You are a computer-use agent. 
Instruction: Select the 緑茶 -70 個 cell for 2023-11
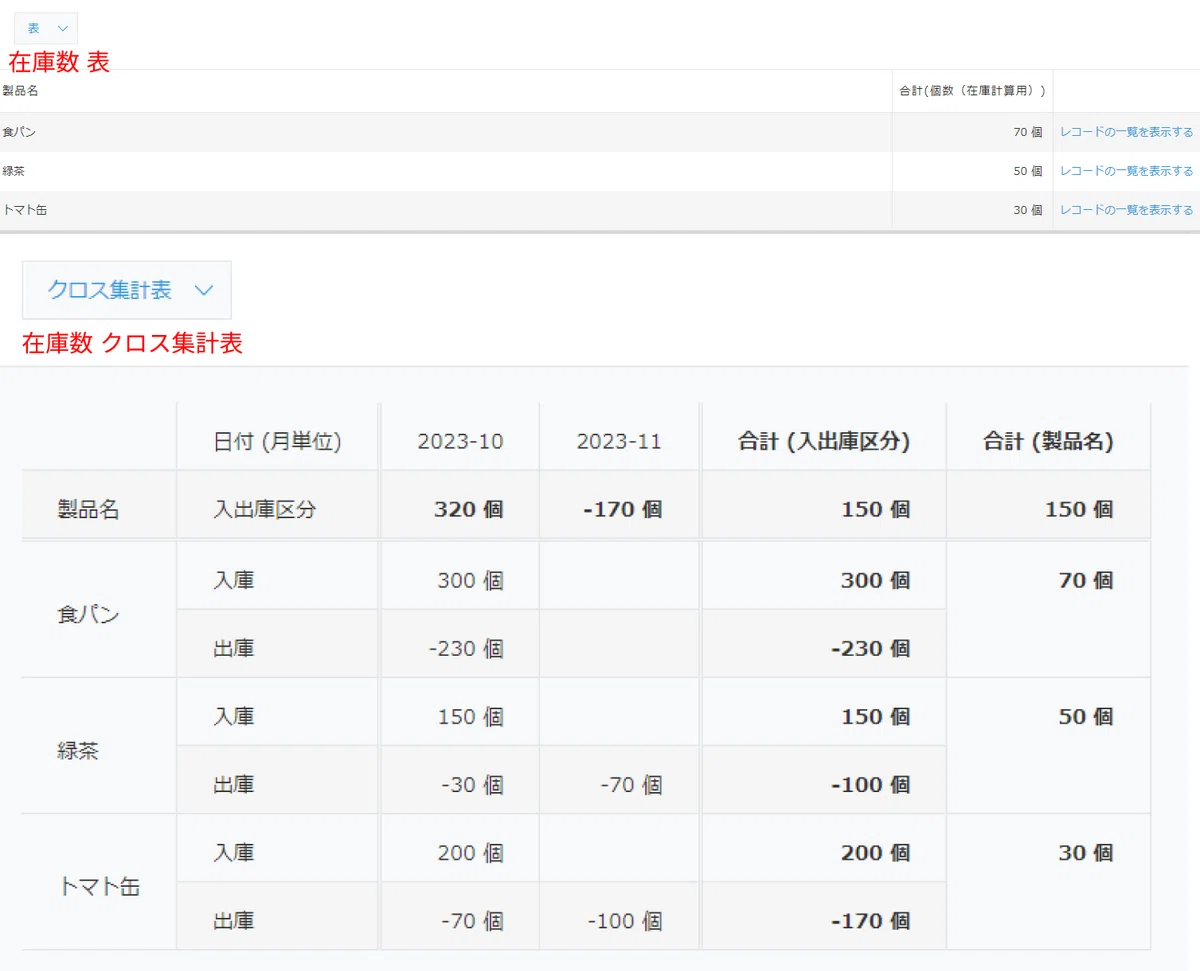(631, 785)
